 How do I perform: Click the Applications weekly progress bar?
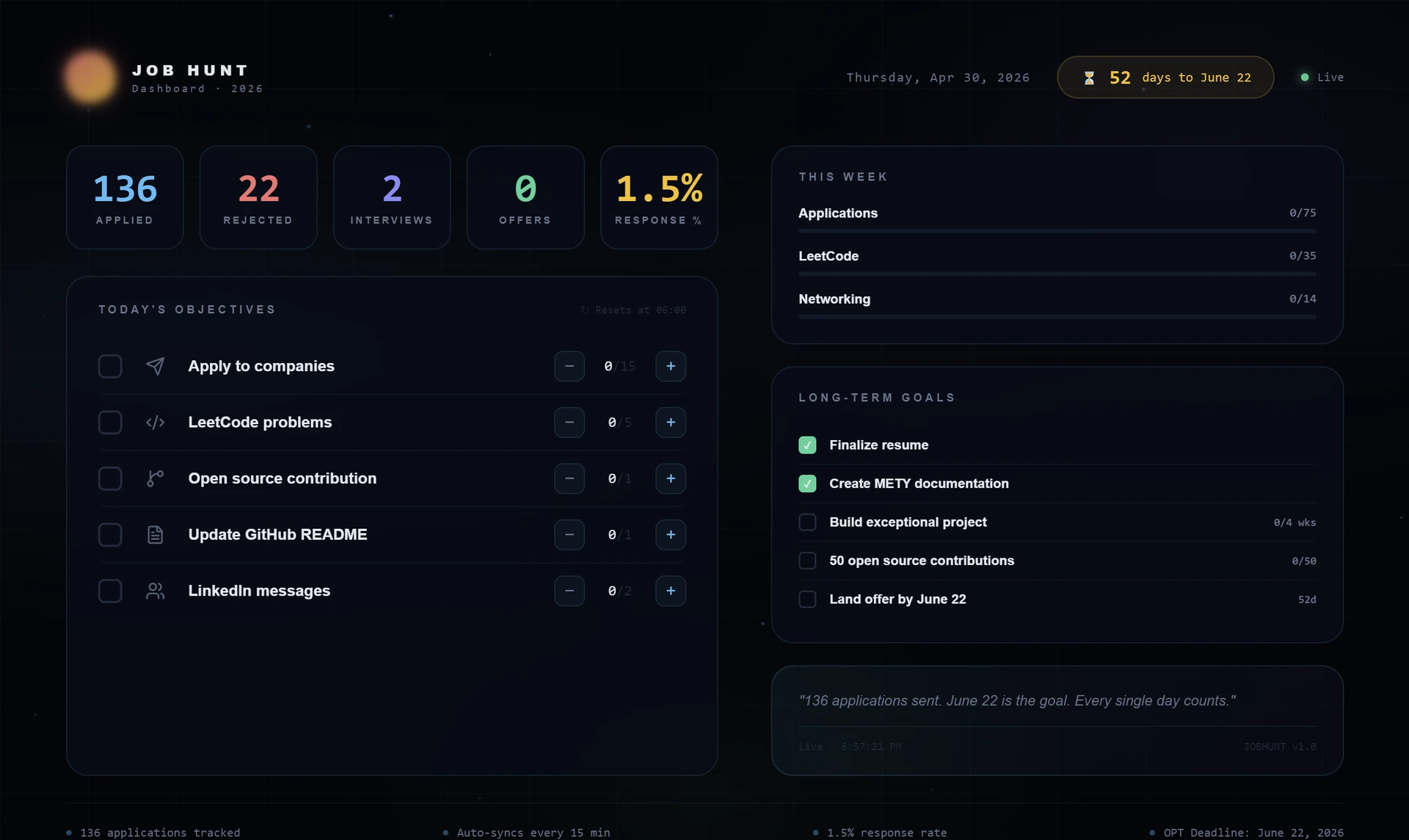[x=1057, y=231]
